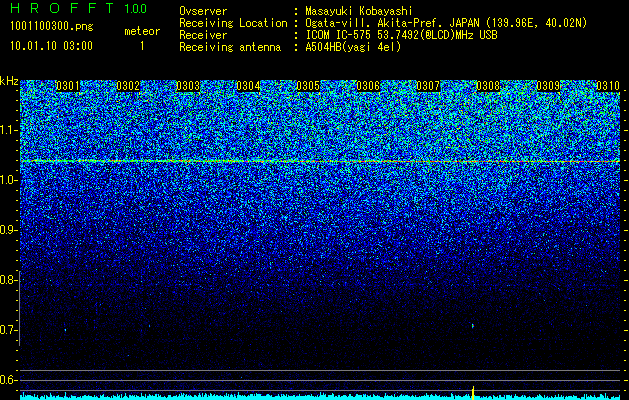This screenshot has height=400, width=629.
Task: Click the 1.0 frequency axis label
Action: click(x=7, y=180)
